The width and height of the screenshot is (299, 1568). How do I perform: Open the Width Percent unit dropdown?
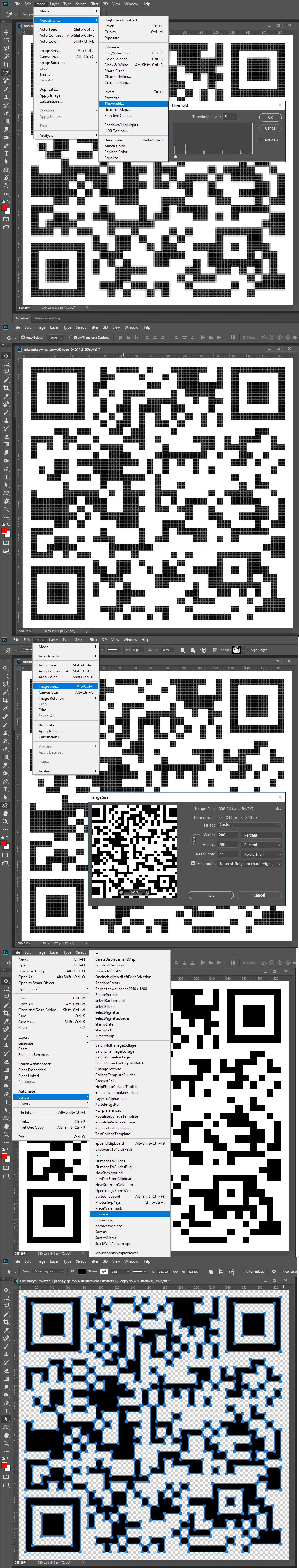coord(262,835)
